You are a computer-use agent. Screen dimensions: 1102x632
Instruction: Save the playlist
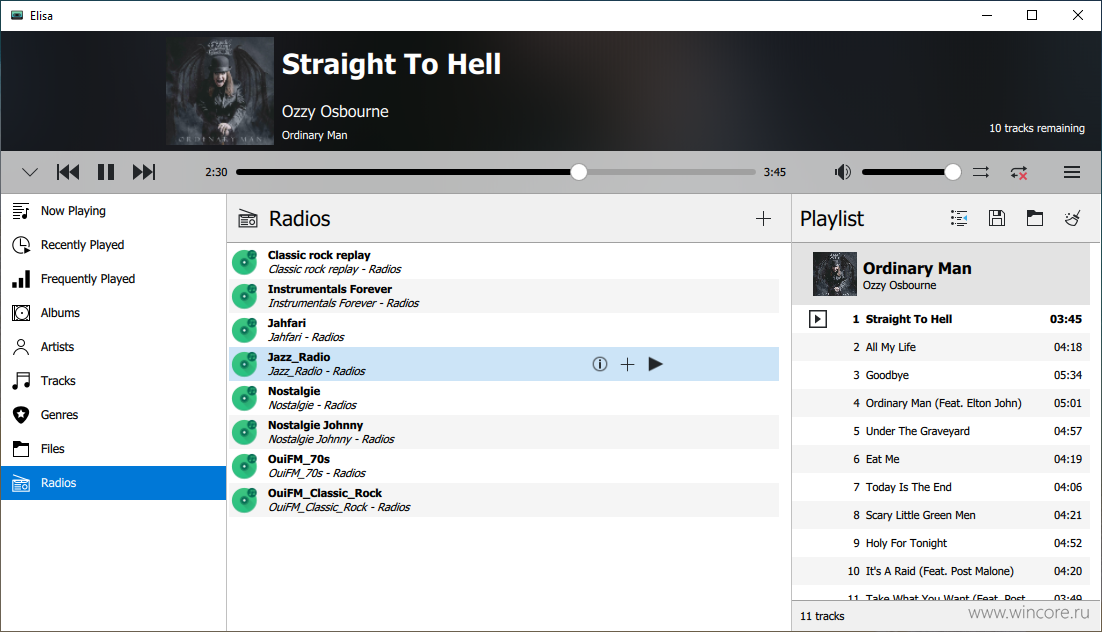point(997,219)
